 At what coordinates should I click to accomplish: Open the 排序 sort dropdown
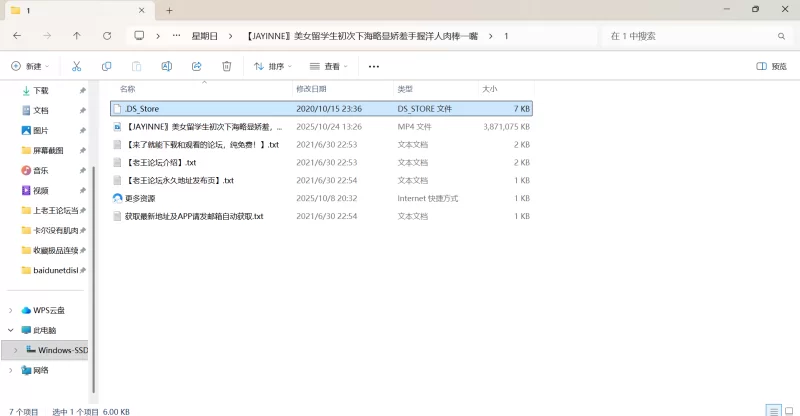273,66
